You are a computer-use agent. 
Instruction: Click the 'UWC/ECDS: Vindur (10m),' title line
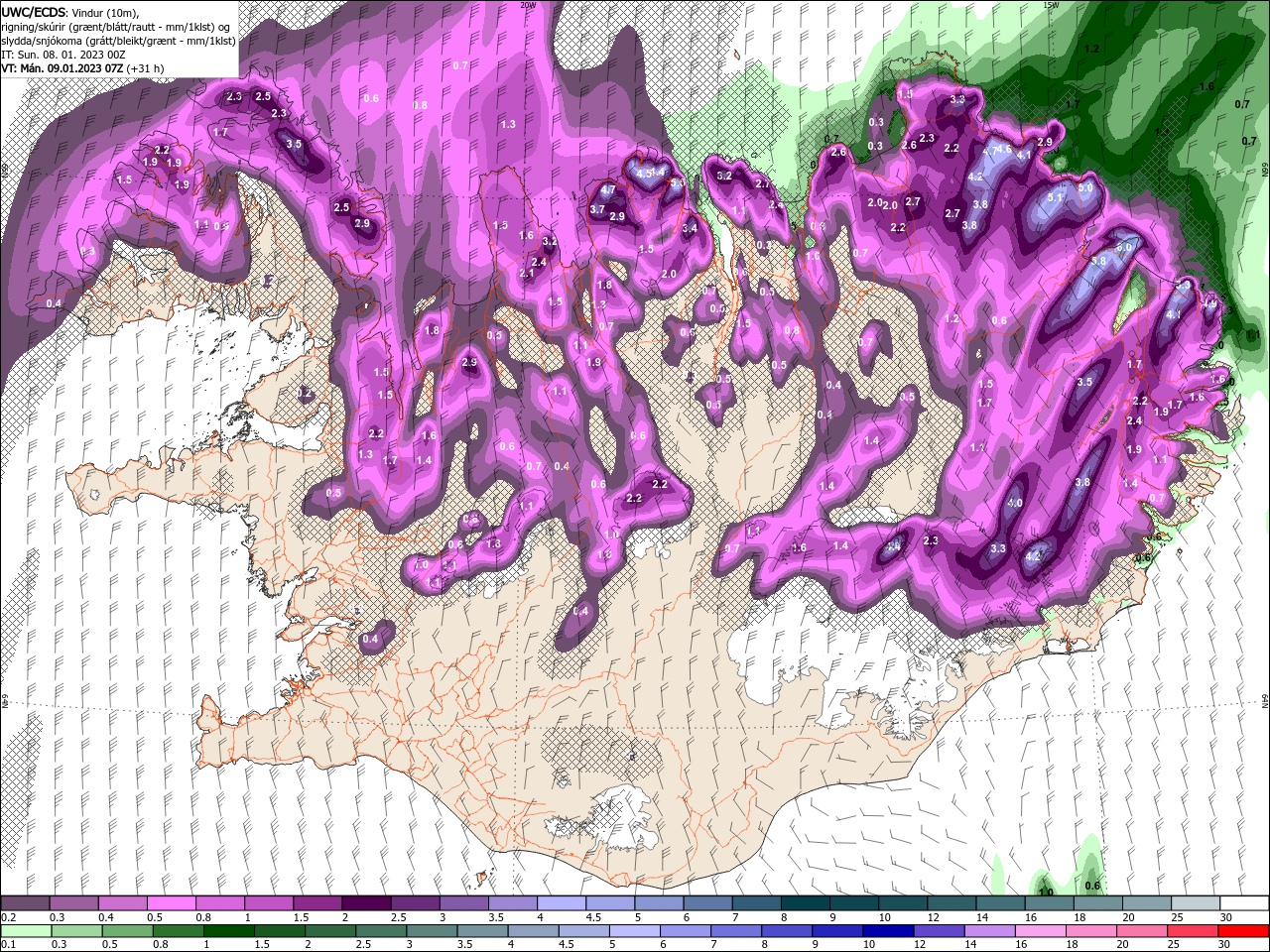click(x=71, y=12)
